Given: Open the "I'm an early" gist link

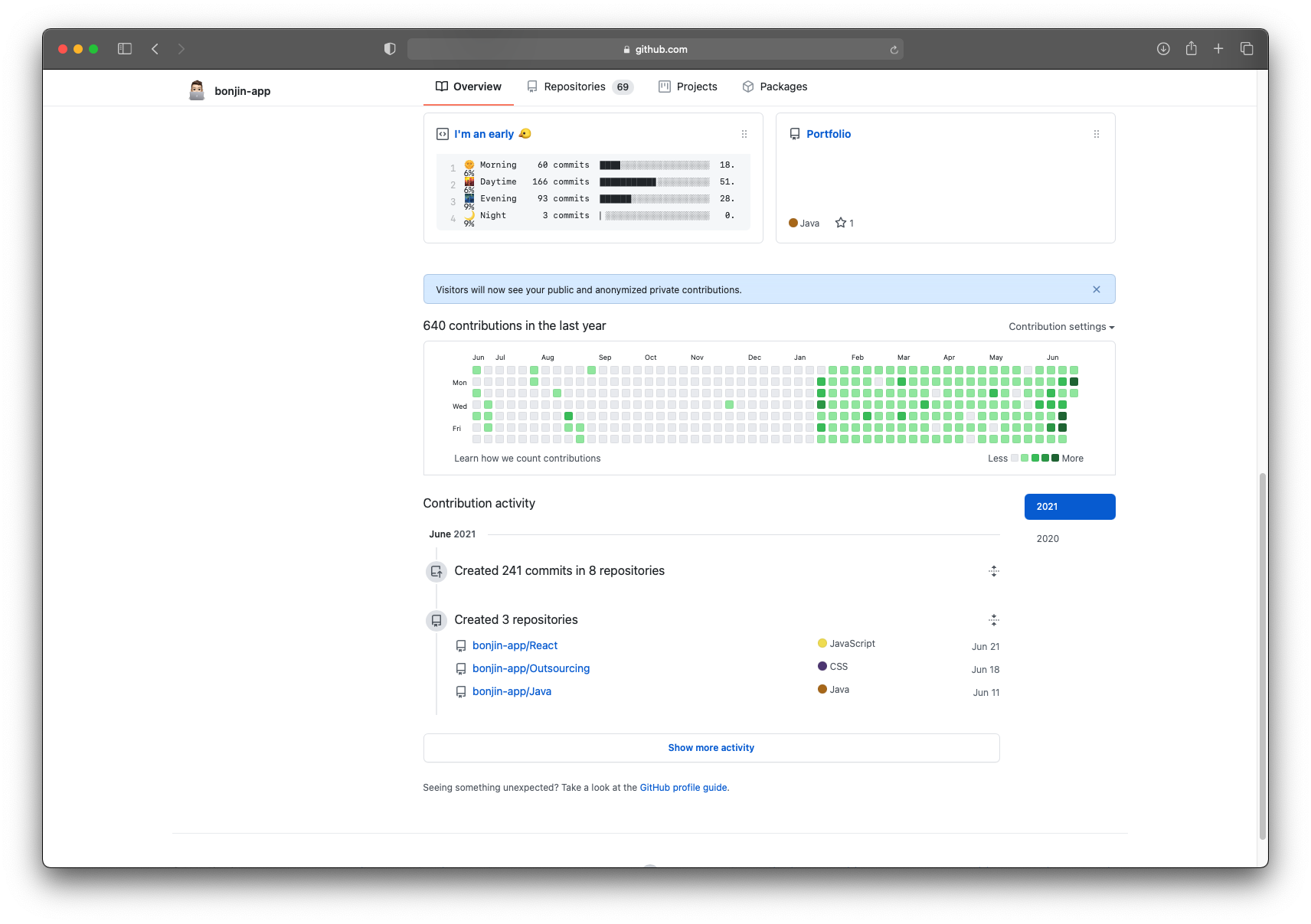Looking at the screenshot, I should (493, 134).
